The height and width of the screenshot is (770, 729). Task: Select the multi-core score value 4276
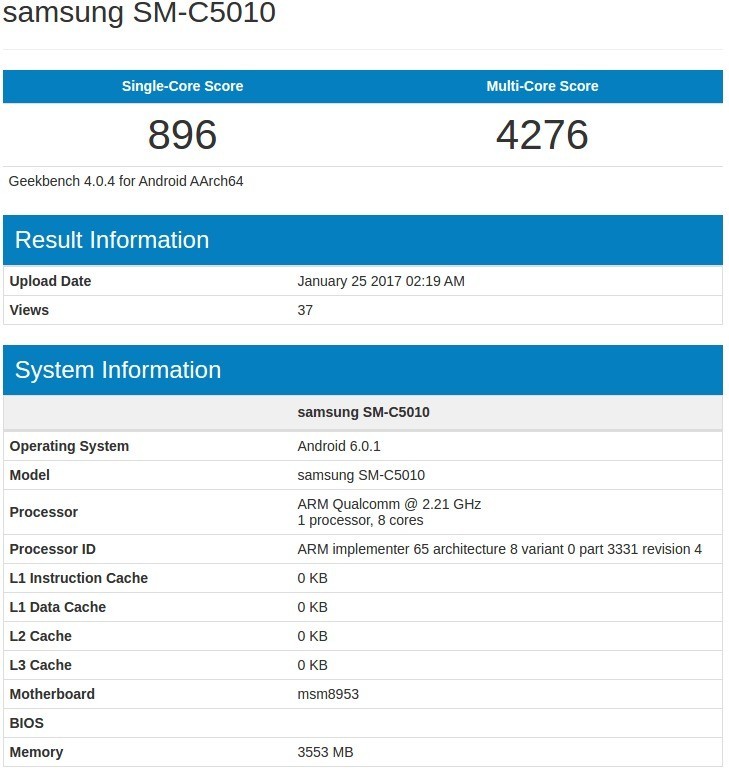point(542,135)
